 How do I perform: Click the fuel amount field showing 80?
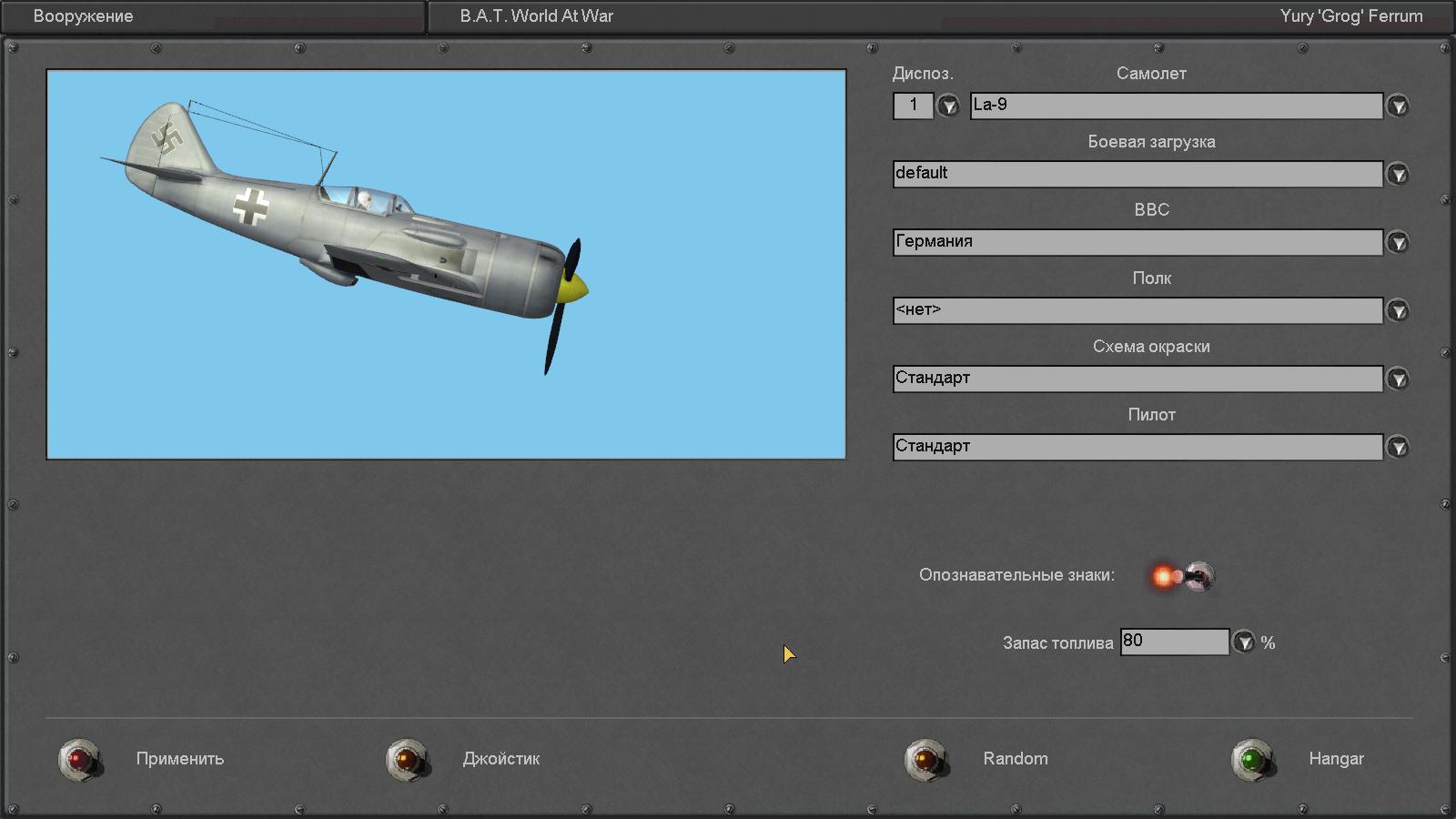pyautogui.click(x=1173, y=642)
